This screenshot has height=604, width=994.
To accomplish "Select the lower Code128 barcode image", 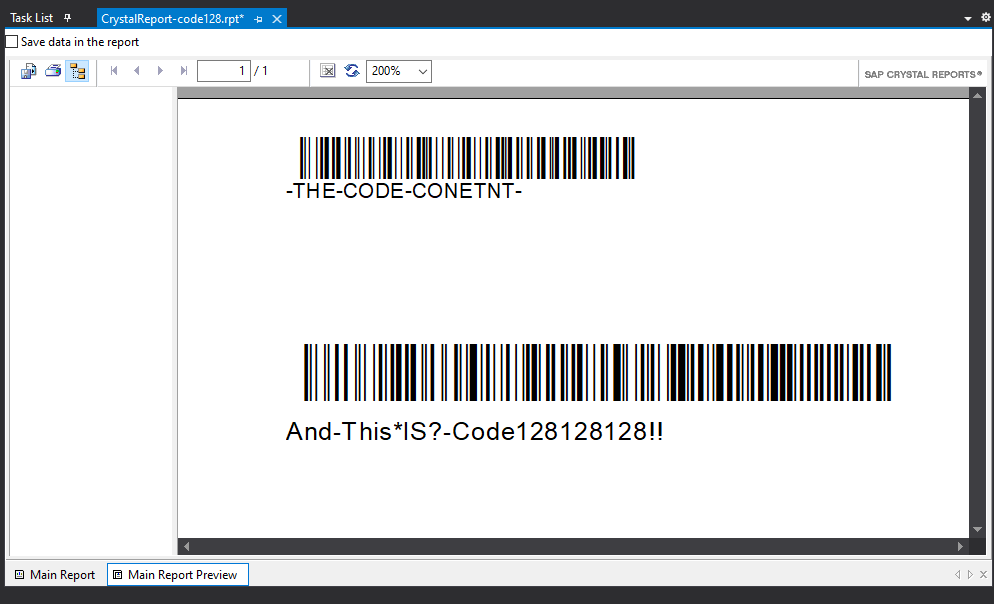I will [x=597, y=373].
